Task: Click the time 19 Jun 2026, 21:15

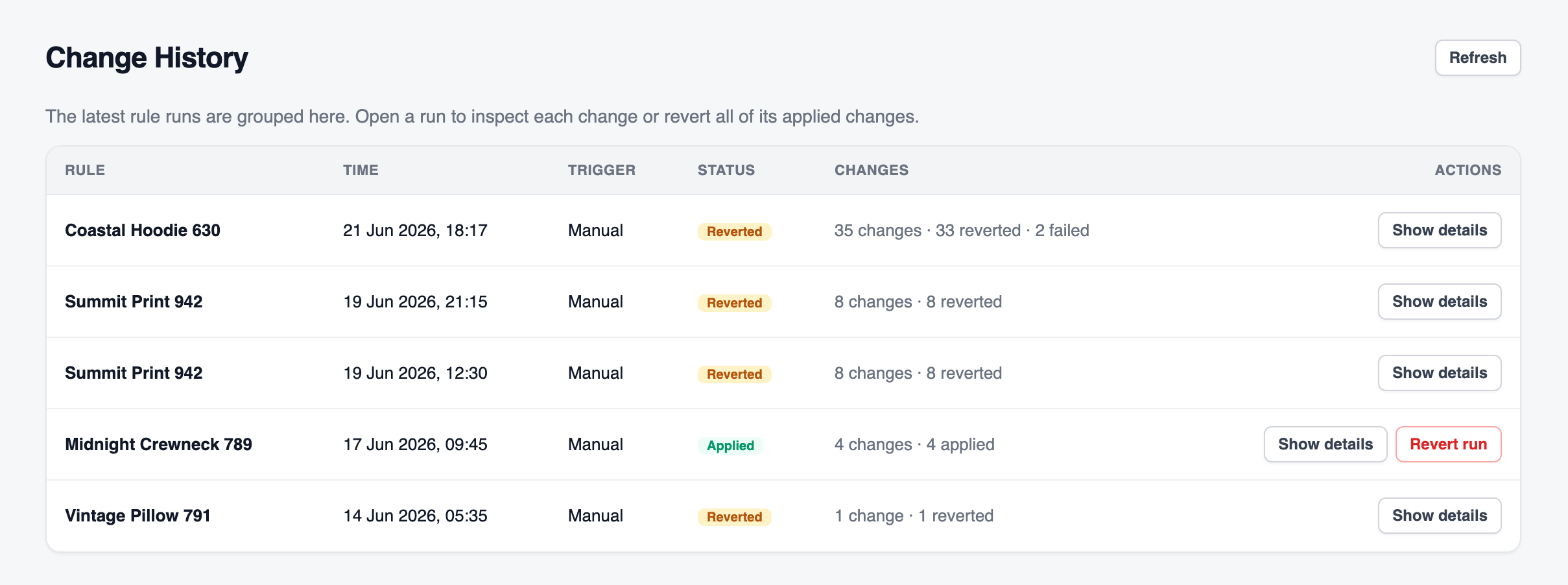Action: (x=415, y=302)
